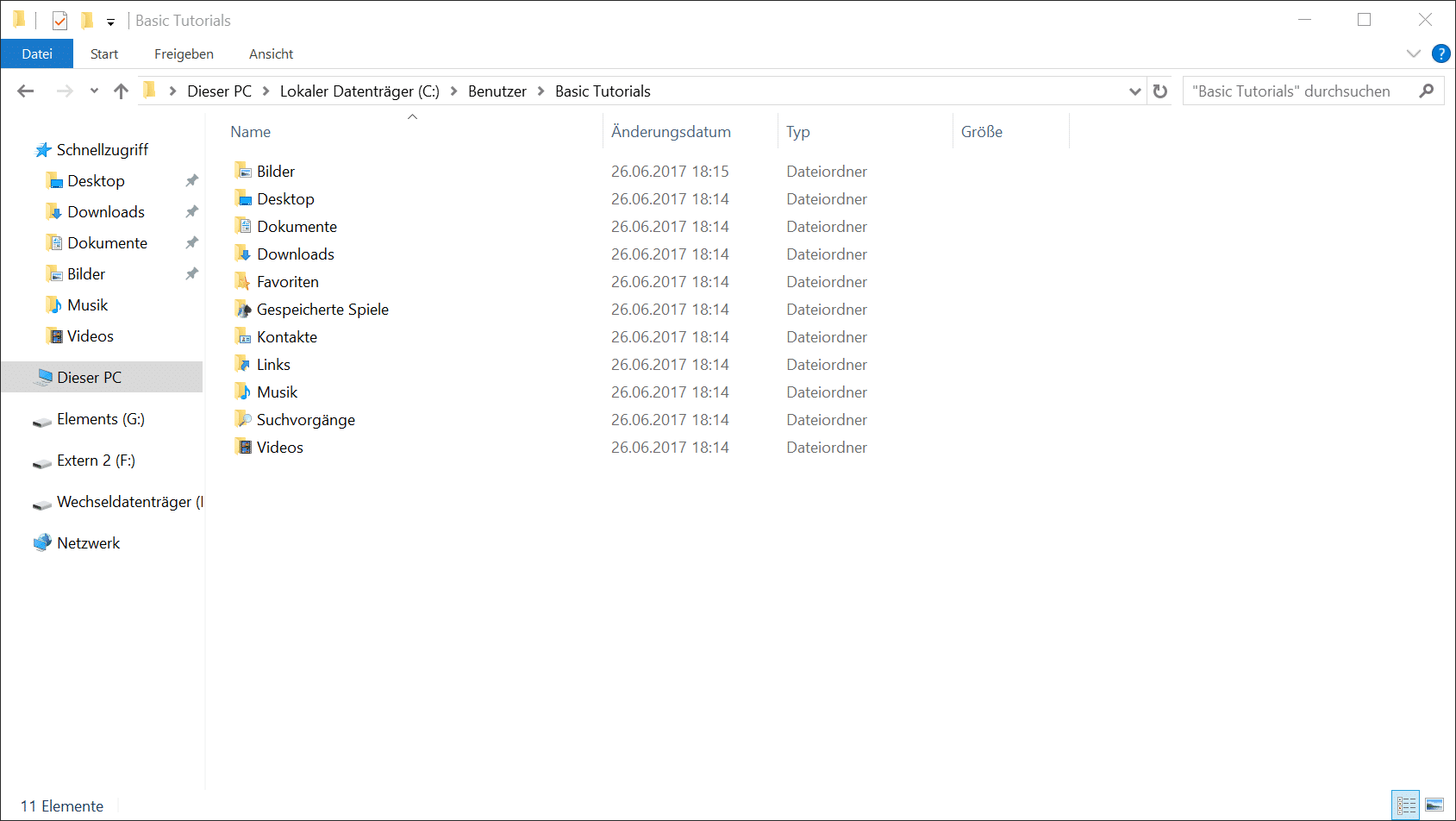The height and width of the screenshot is (821, 1456).
Task: Click the New Folder quick access icon
Action: pos(86,20)
